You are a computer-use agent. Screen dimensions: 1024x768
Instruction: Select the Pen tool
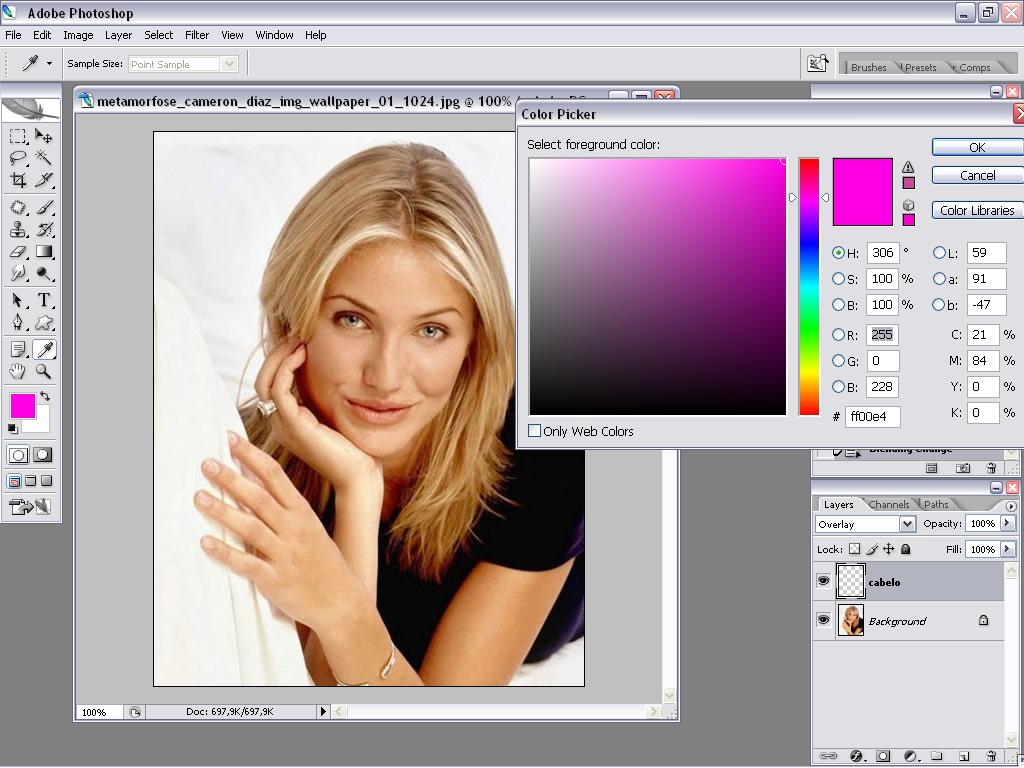[x=18, y=322]
